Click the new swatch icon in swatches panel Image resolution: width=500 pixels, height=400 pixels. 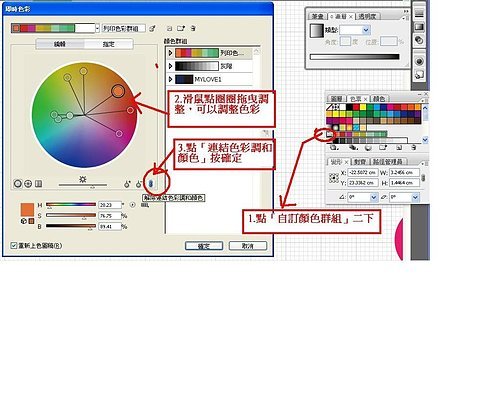[399, 147]
